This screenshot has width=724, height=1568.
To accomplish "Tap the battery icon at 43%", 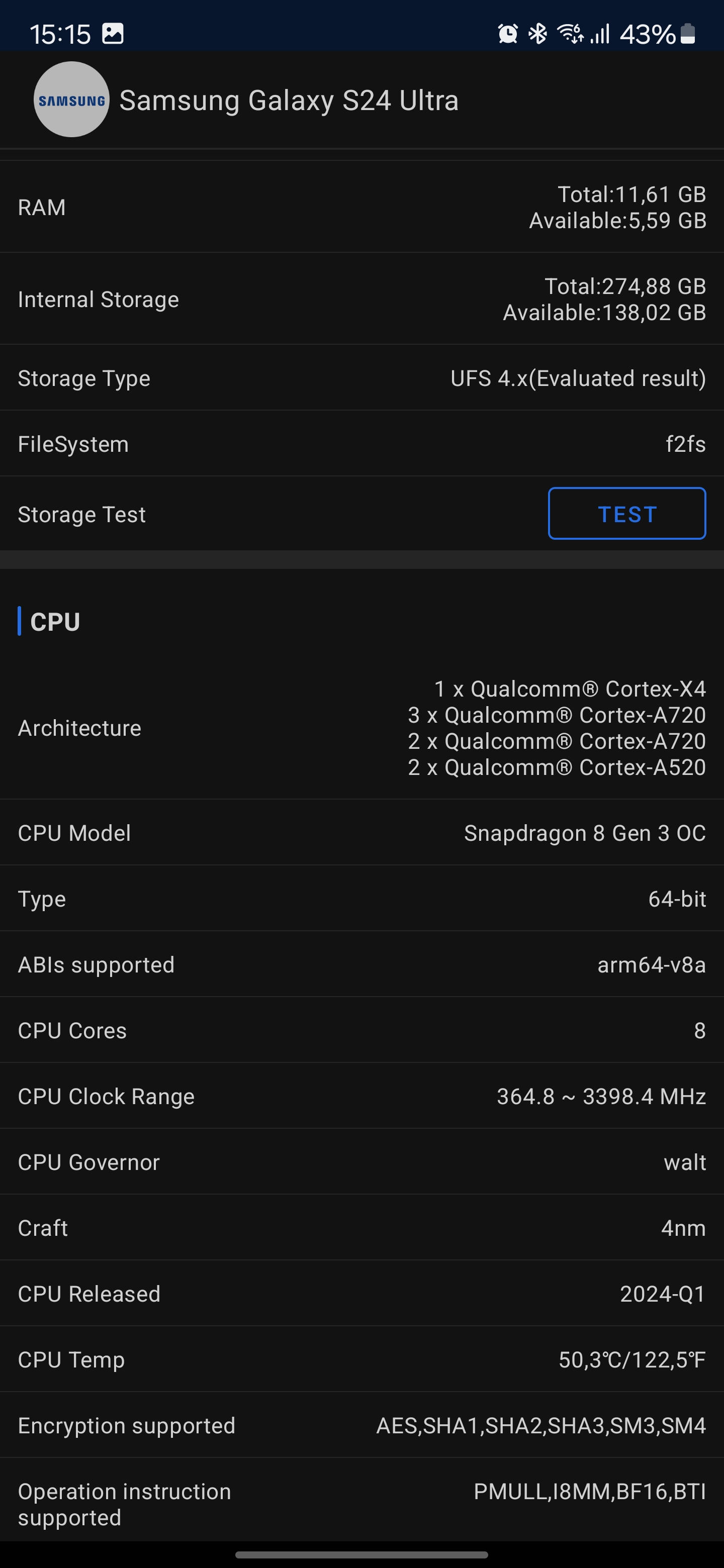I will pyautogui.click(x=687, y=34).
